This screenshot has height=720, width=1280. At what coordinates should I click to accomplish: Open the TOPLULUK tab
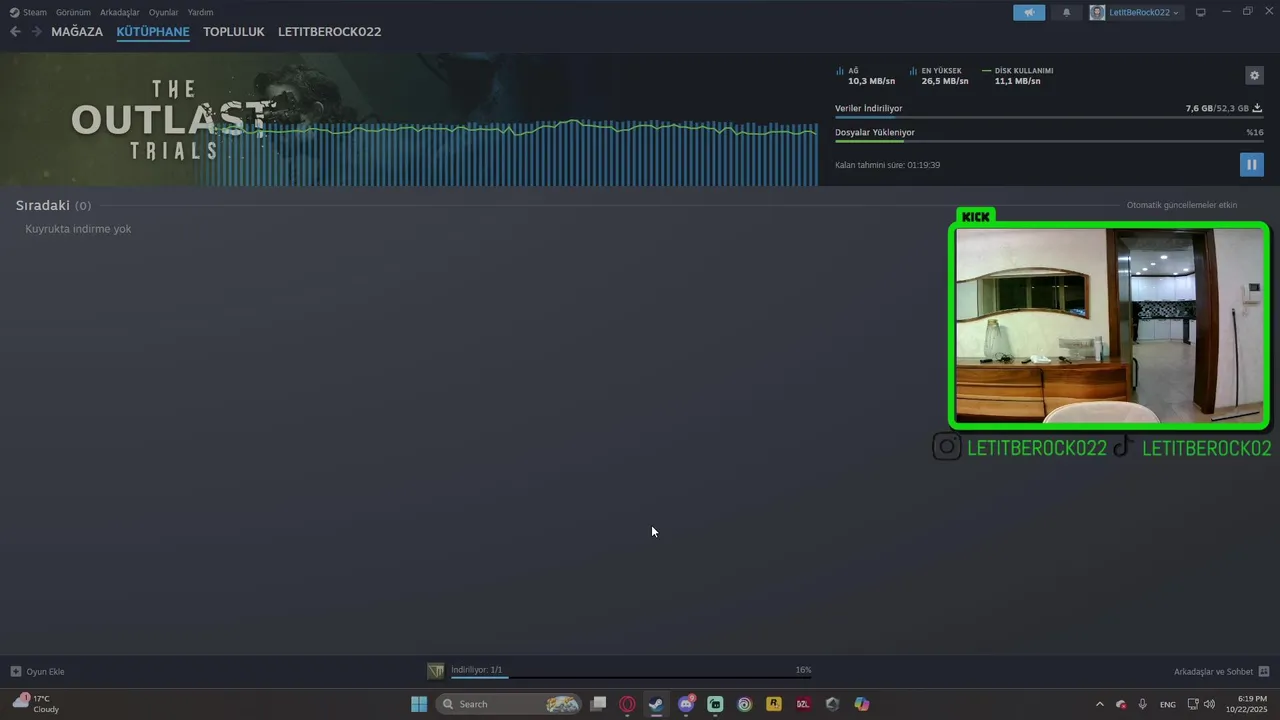click(234, 32)
